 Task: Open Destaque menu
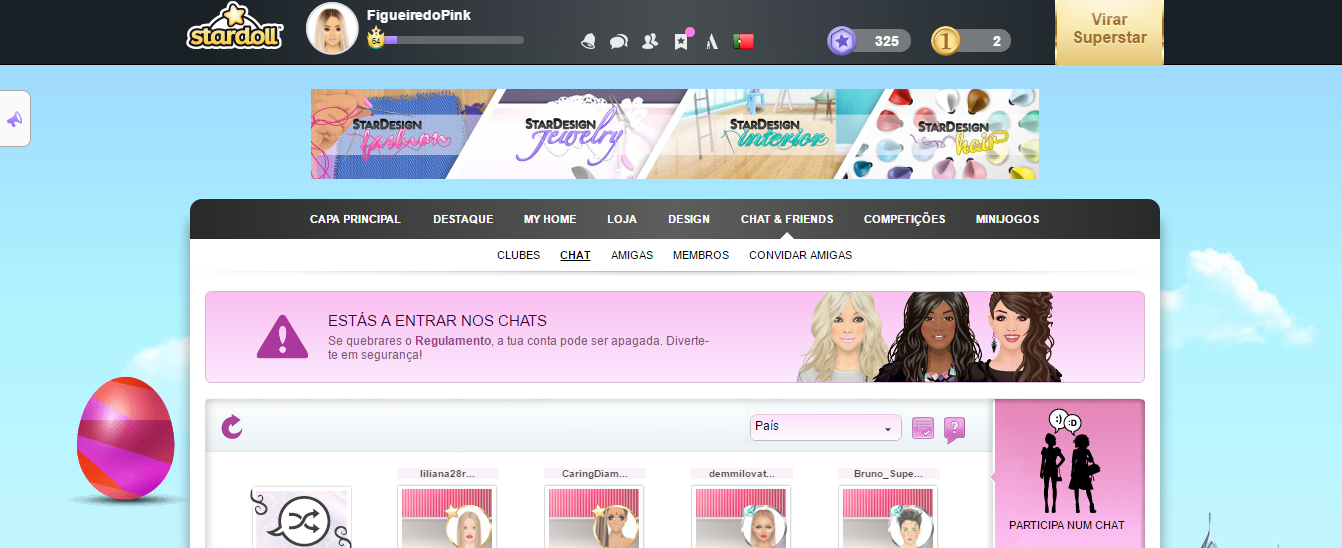(463, 219)
